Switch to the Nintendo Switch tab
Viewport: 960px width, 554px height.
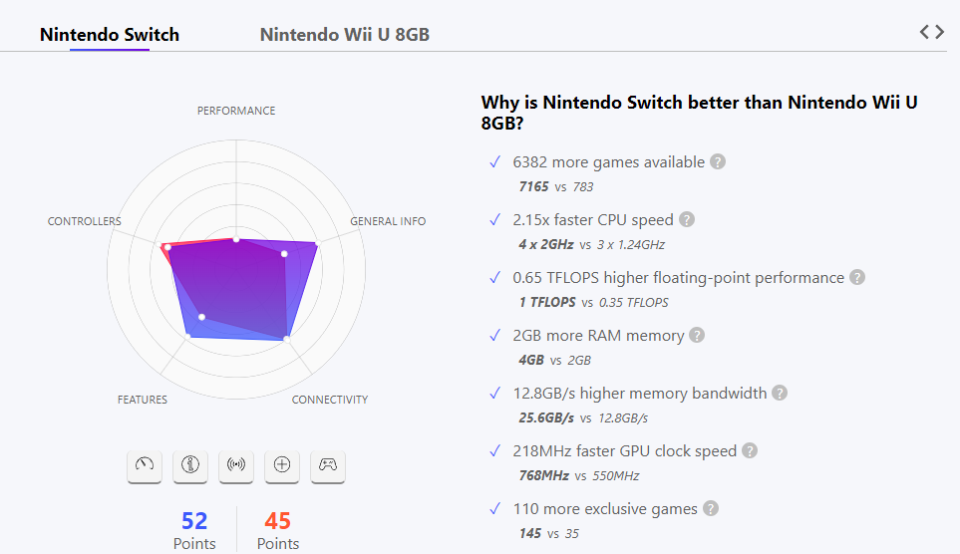[110, 35]
